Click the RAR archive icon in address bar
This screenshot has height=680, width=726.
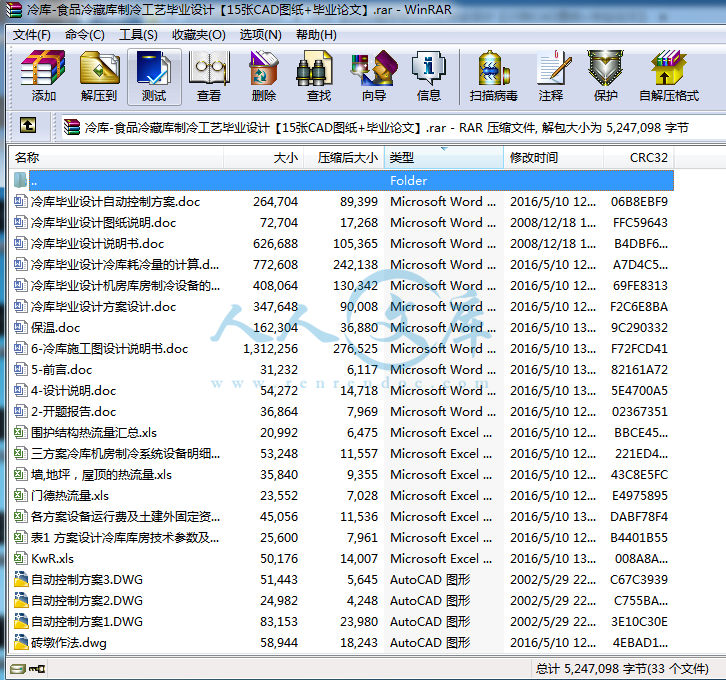coord(72,127)
